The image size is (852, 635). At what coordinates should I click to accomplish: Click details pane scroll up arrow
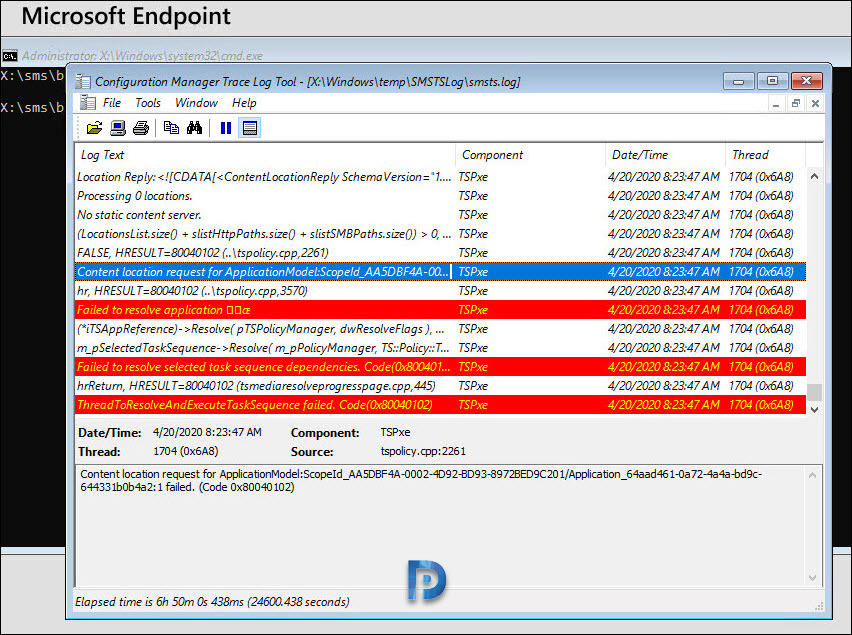812,475
